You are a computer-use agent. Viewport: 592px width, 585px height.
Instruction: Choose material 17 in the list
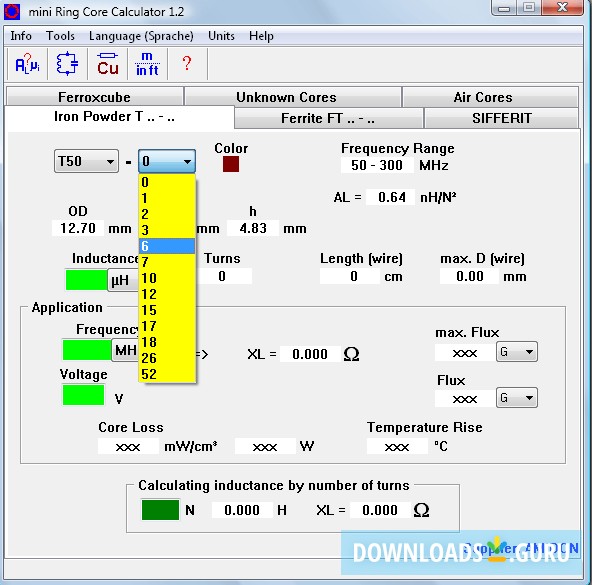click(167, 326)
